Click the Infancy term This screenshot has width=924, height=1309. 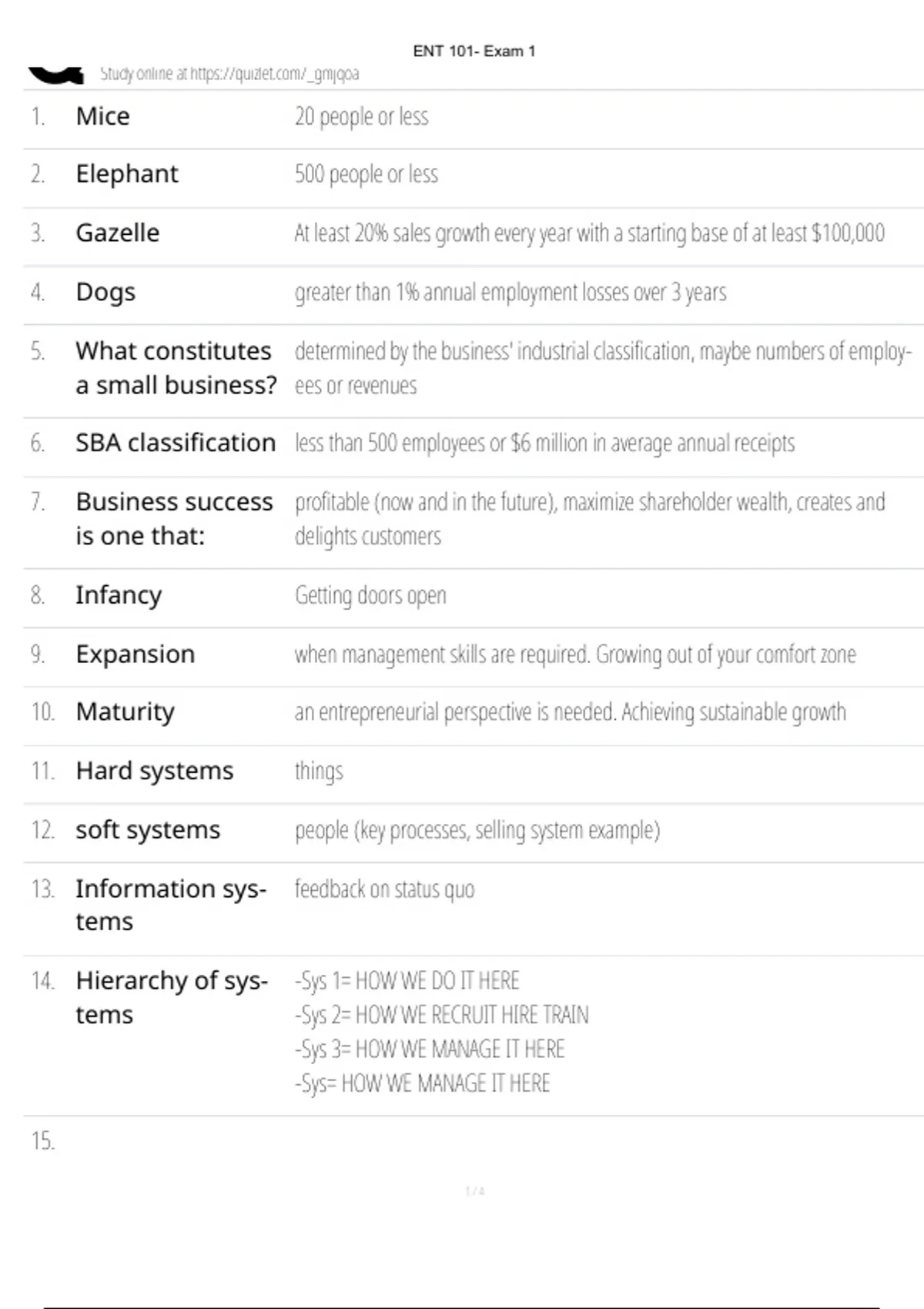[x=119, y=595]
